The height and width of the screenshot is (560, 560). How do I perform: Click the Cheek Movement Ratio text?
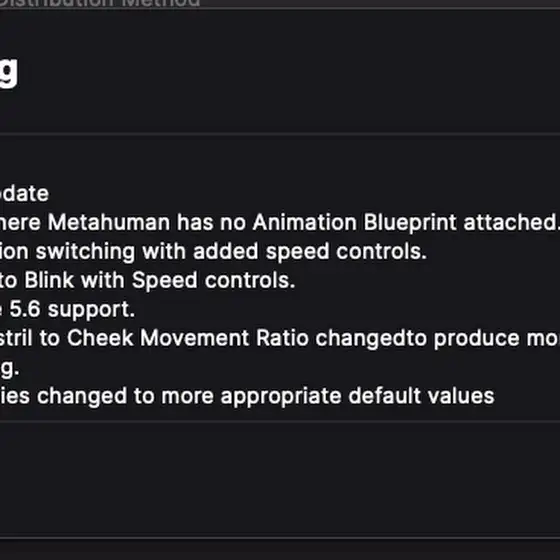188,338
